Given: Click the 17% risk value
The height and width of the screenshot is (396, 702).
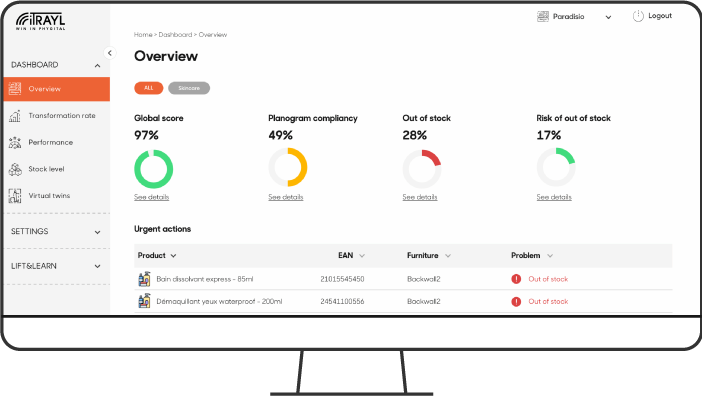Looking at the screenshot, I should 549,135.
